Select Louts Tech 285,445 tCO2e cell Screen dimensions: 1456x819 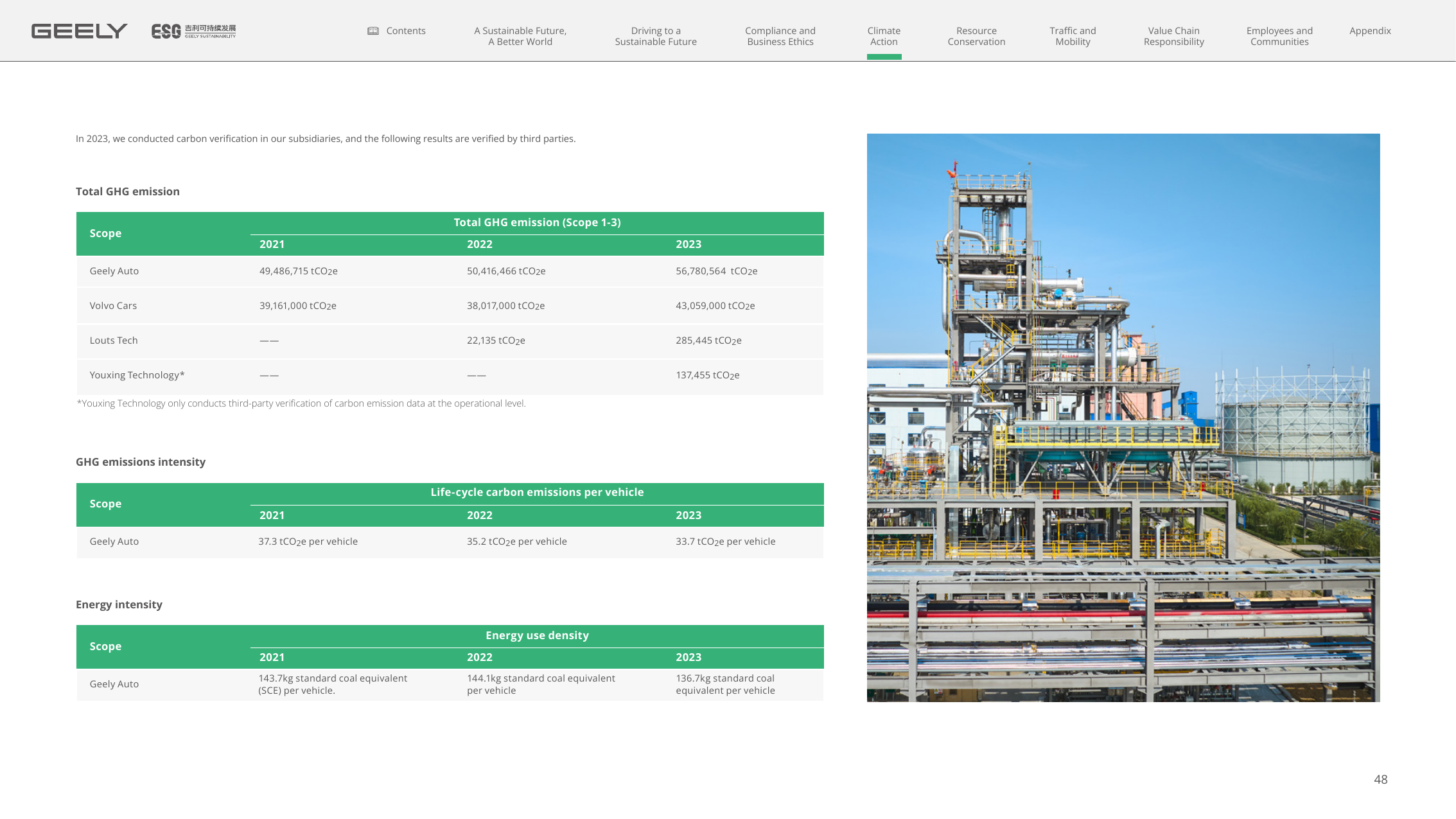708,340
